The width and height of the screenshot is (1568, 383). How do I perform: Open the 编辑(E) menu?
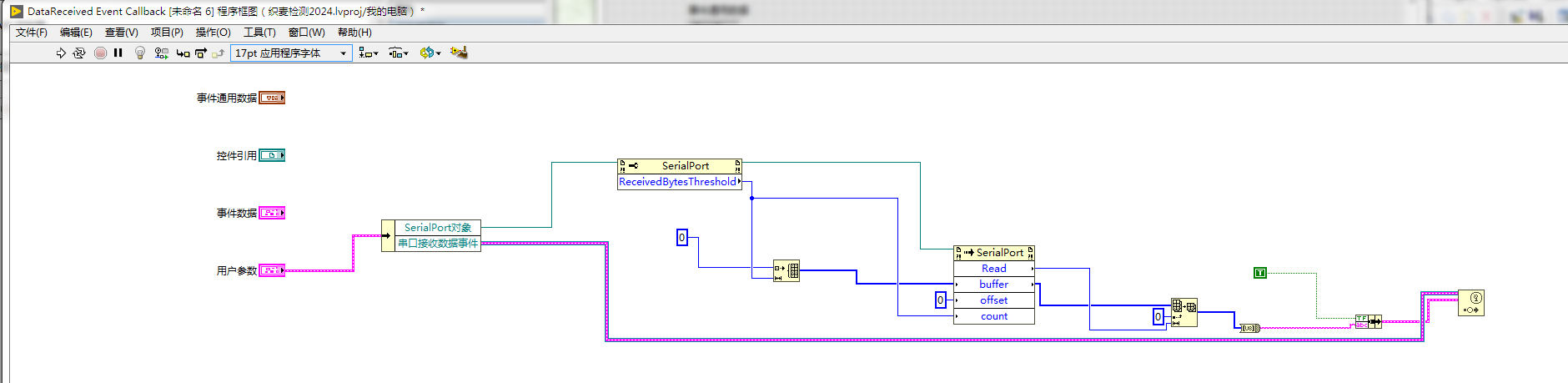coord(76,33)
